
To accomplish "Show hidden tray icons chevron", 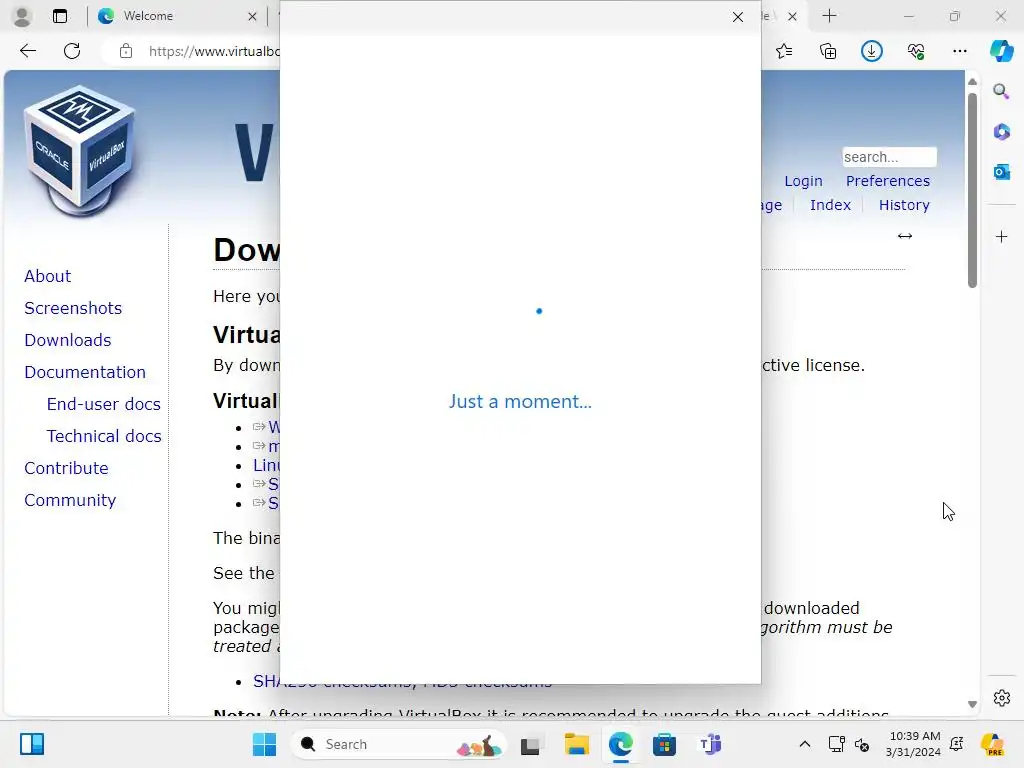I will coord(805,744).
